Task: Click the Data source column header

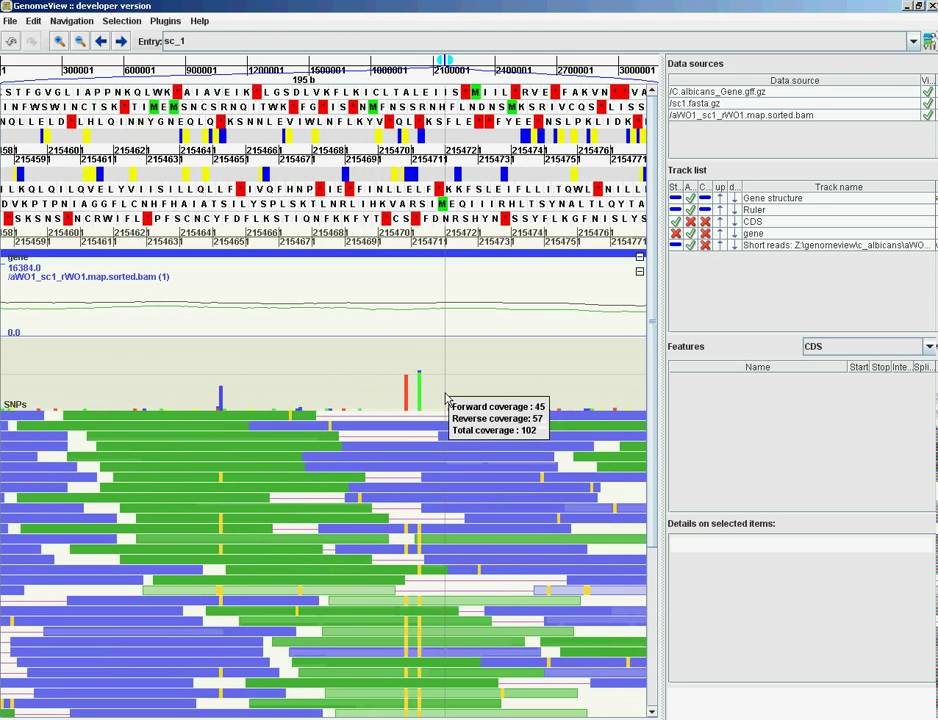Action: (x=794, y=80)
